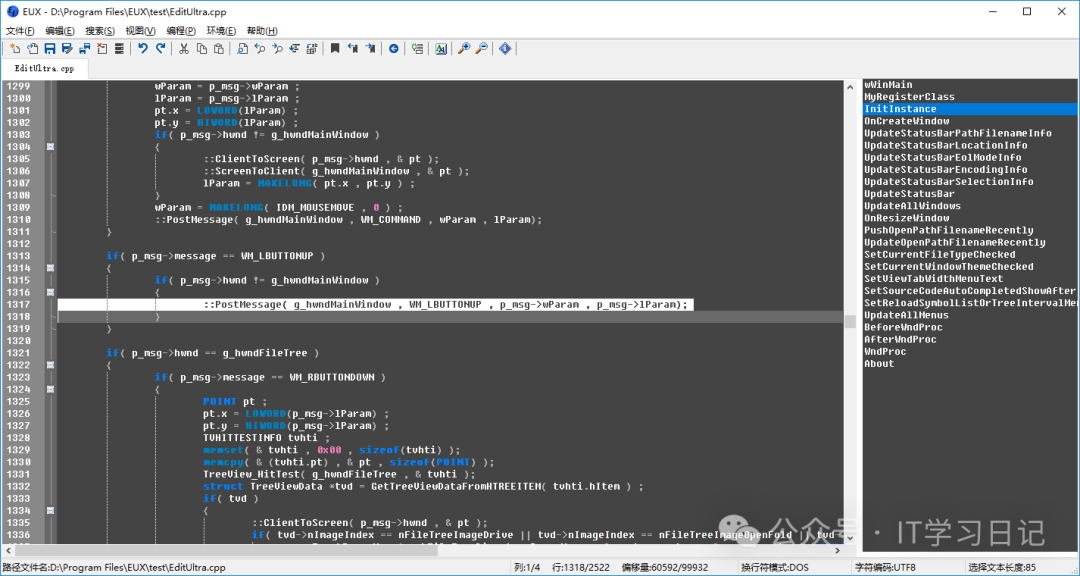Click the zoom out magnifier icon
The image size is (1080, 576).
pos(481,48)
